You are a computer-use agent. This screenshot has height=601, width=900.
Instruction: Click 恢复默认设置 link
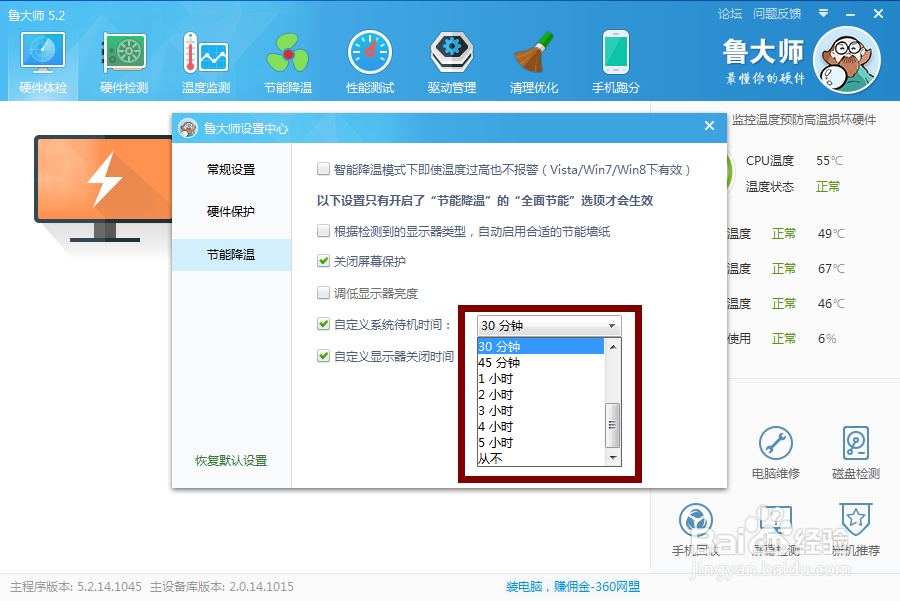[231, 460]
